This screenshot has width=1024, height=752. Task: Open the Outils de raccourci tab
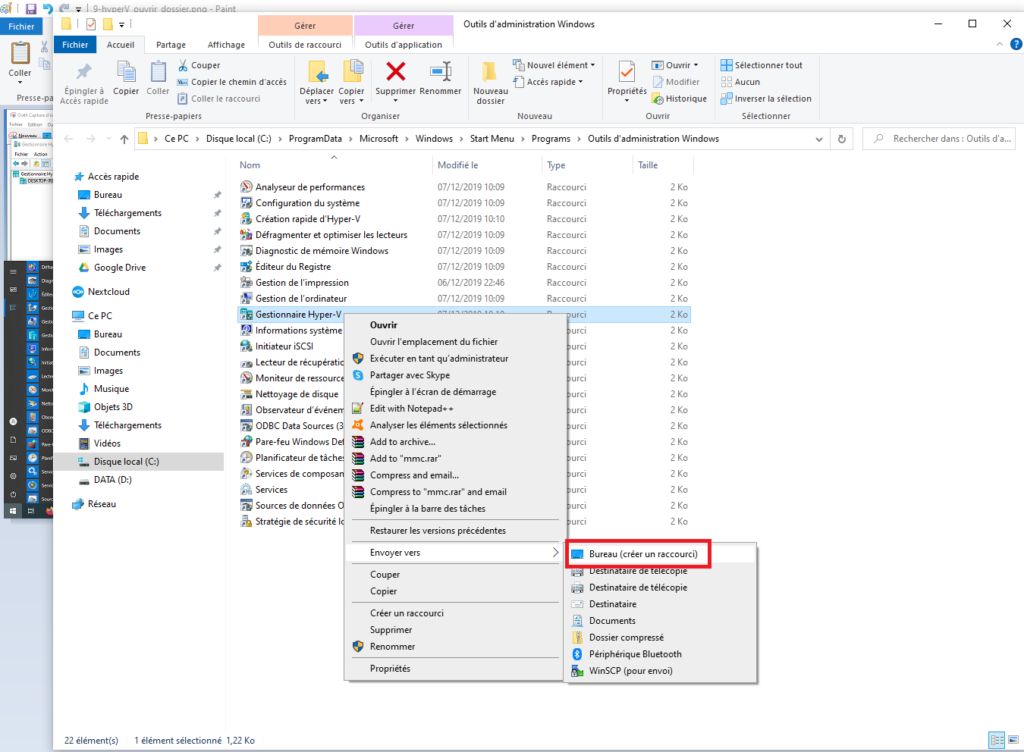point(305,45)
